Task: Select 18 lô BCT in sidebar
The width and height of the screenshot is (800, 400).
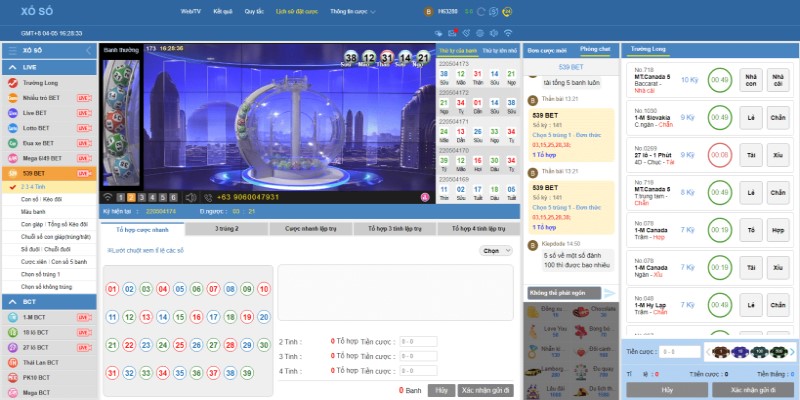Action: (49, 332)
